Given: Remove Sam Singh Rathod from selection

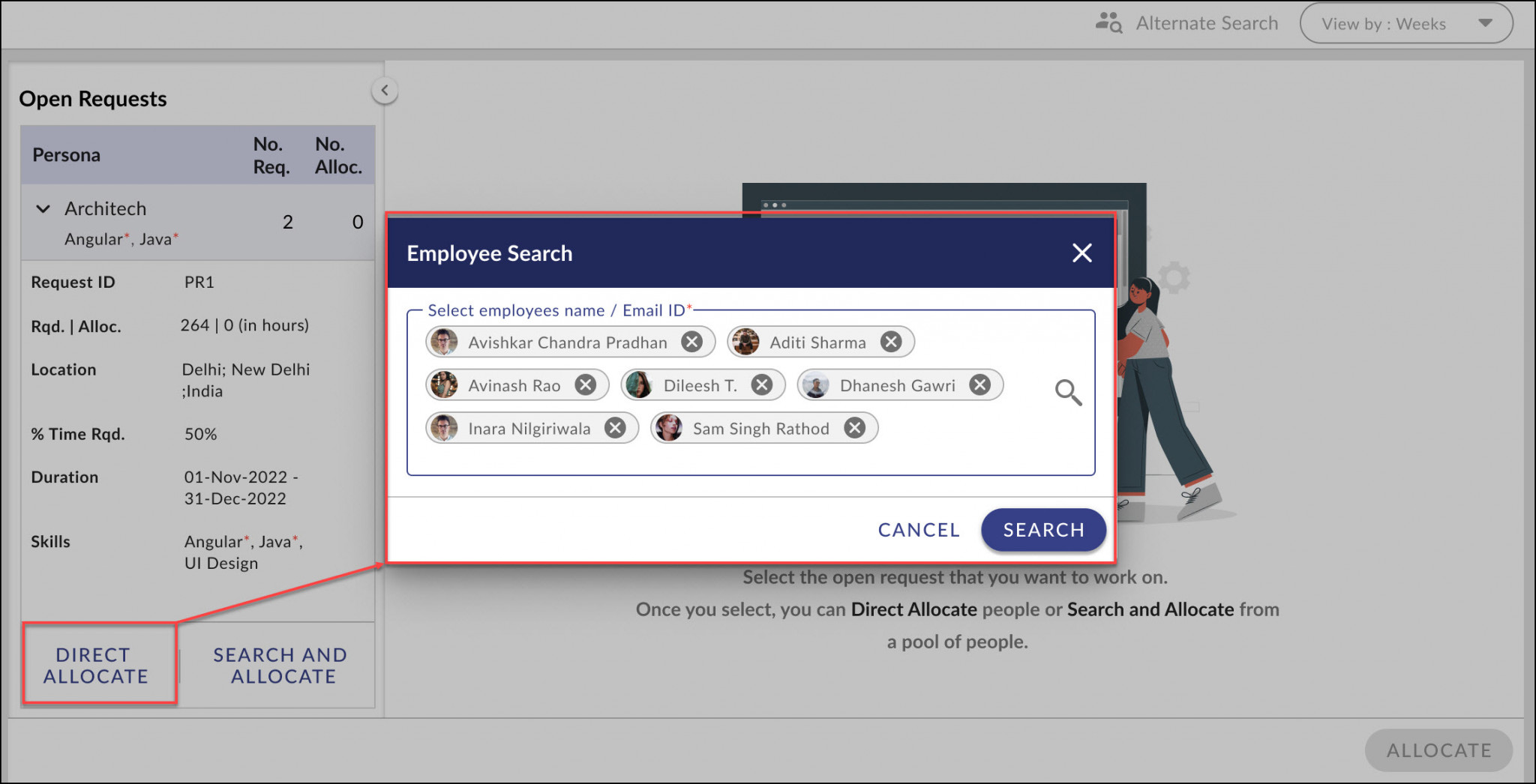Looking at the screenshot, I should point(853,427).
